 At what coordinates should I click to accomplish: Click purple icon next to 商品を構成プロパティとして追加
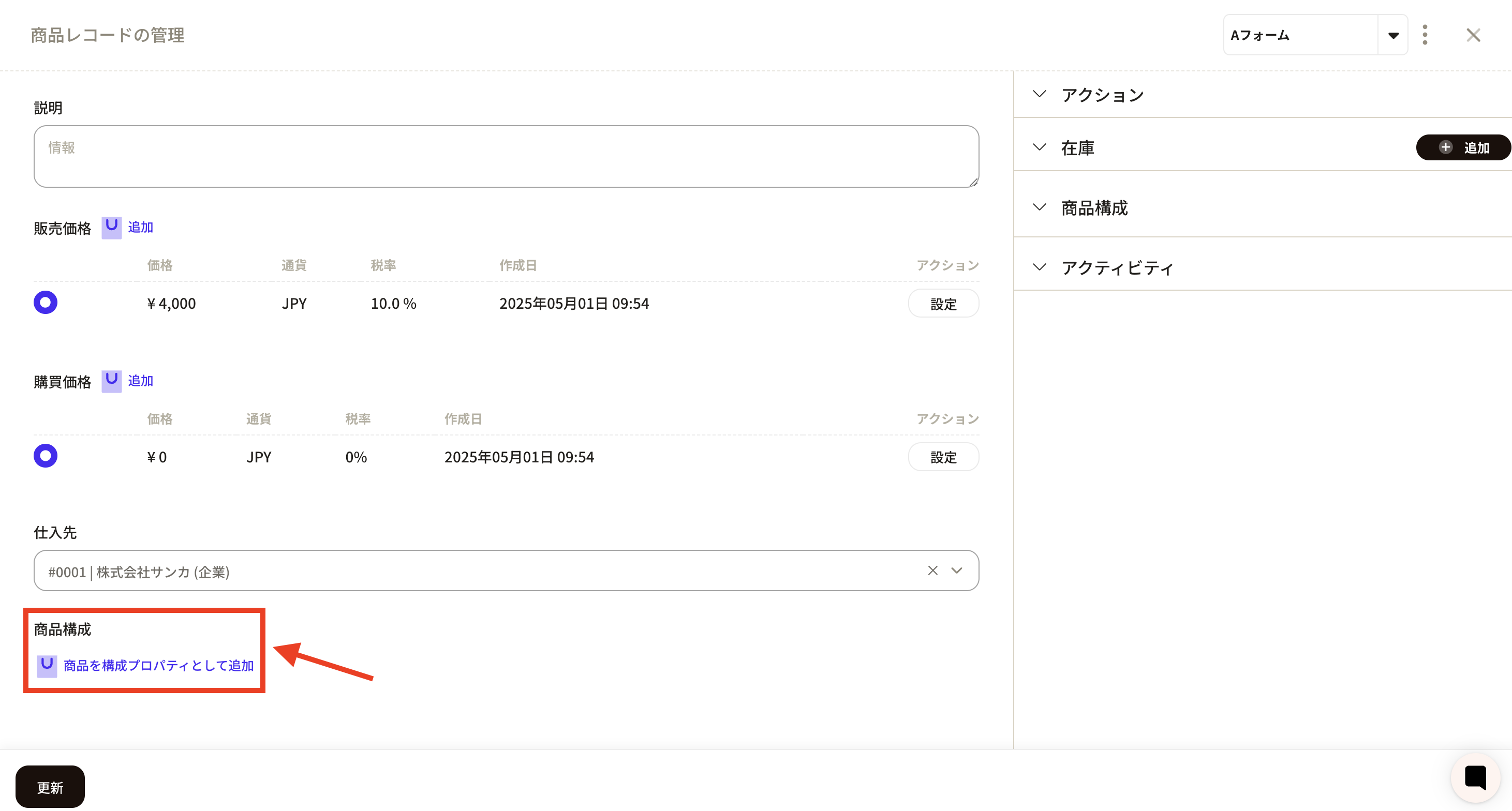coord(47,666)
